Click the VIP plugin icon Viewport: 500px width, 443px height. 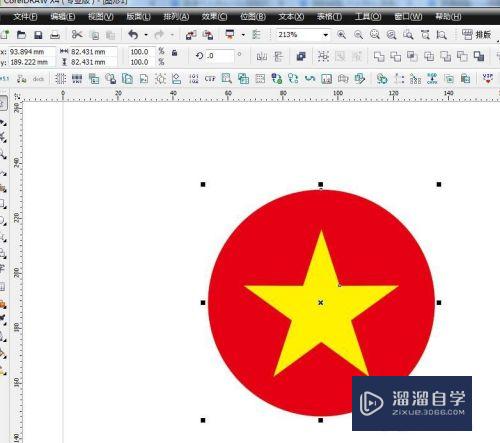[488, 79]
